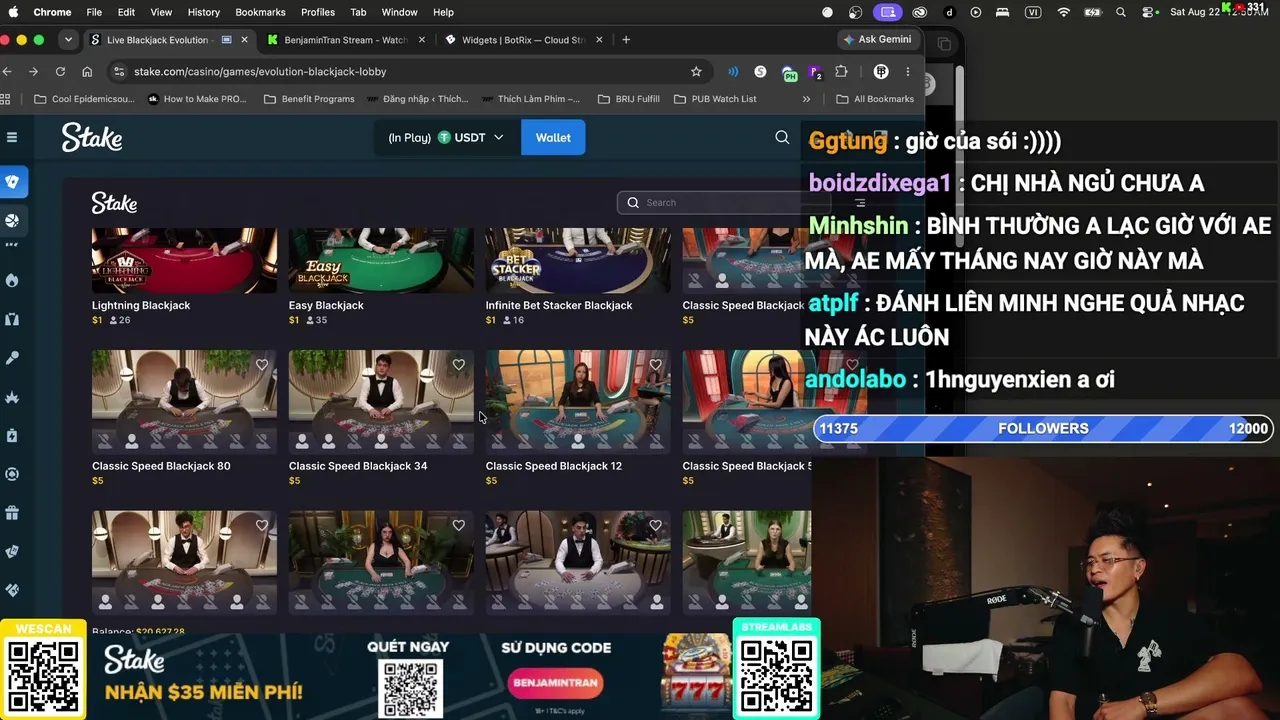Viewport: 1280px width, 720px height.
Task: Click the Creative Cloud menu bar icon
Action: (920, 12)
